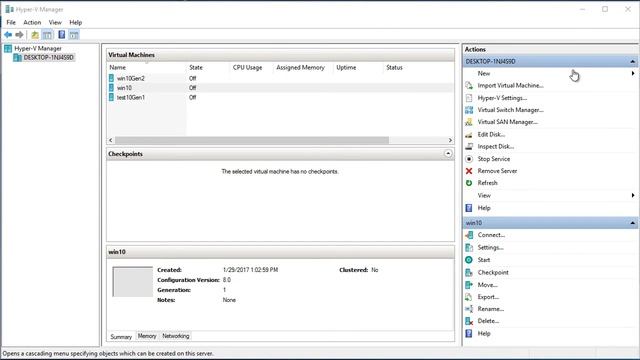
Task: Click the Edit Disk icon
Action: (x=469, y=134)
